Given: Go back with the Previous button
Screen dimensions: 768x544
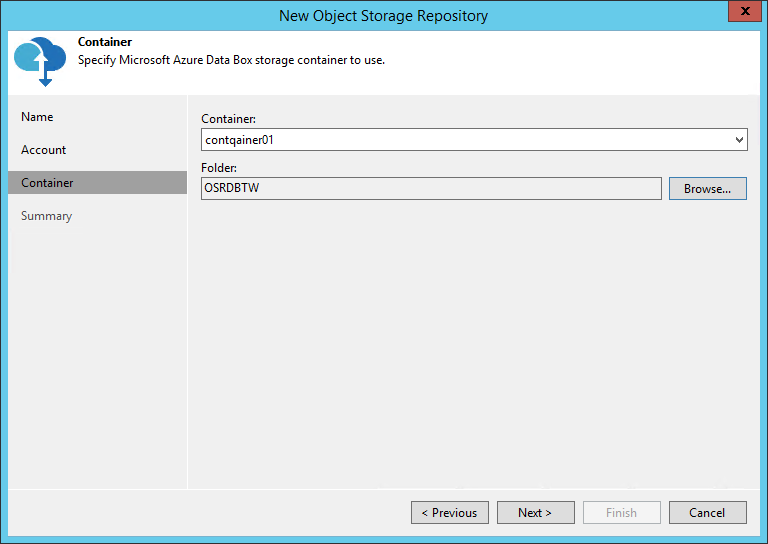Looking at the screenshot, I should pos(450,513).
